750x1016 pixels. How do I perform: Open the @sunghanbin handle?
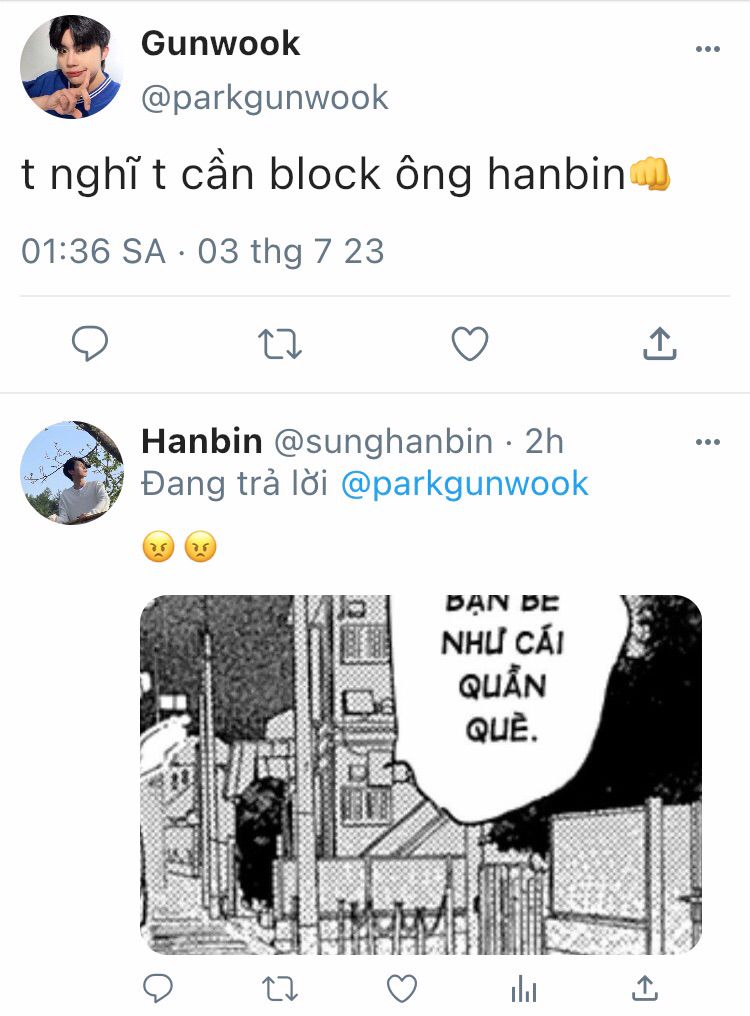(x=383, y=443)
